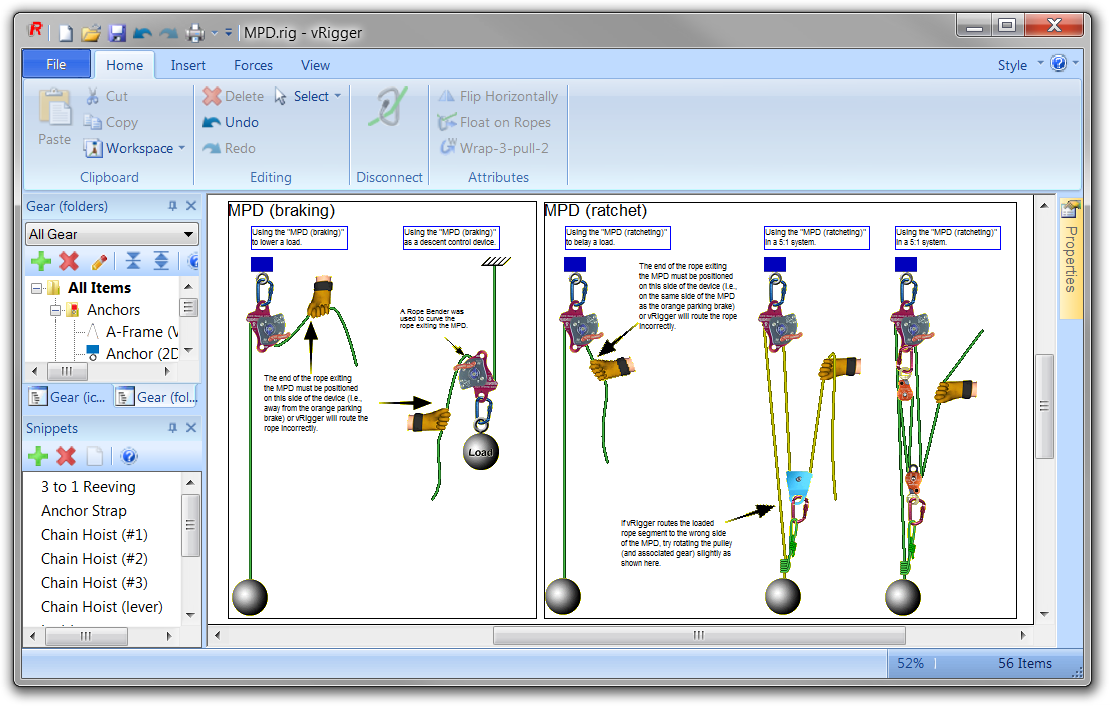Add gear with the green plus icon
Viewport: 1110px width, 706px height.
(x=40, y=262)
